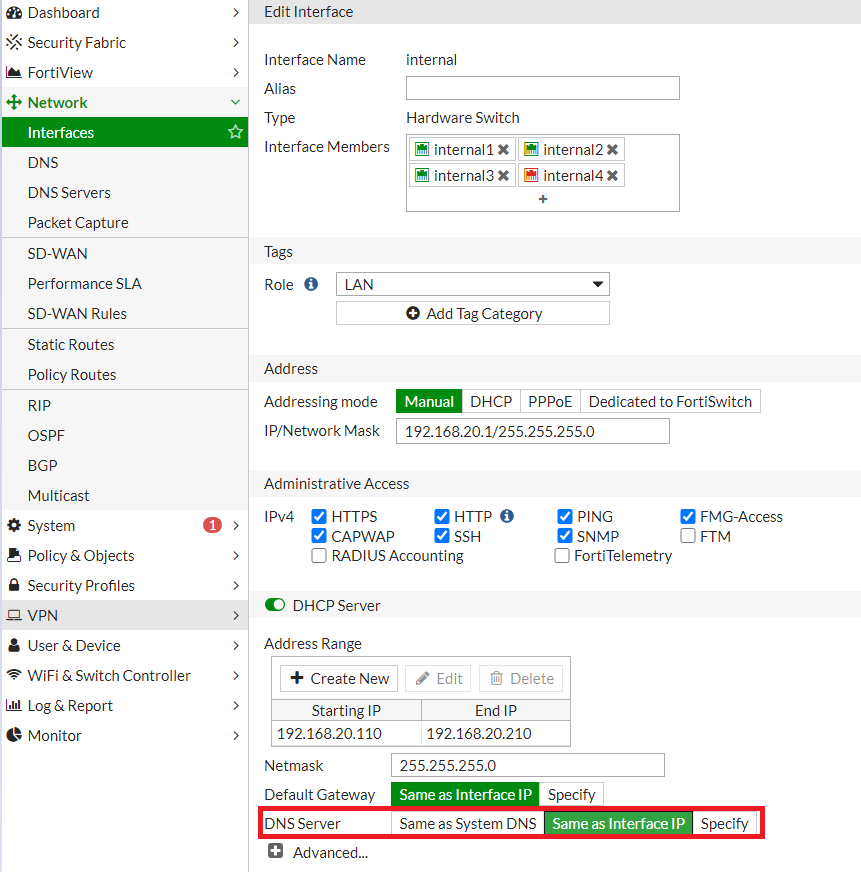This screenshot has height=872, width=861.
Task: Open the Role dropdown showing LAN
Action: point(472,284)
